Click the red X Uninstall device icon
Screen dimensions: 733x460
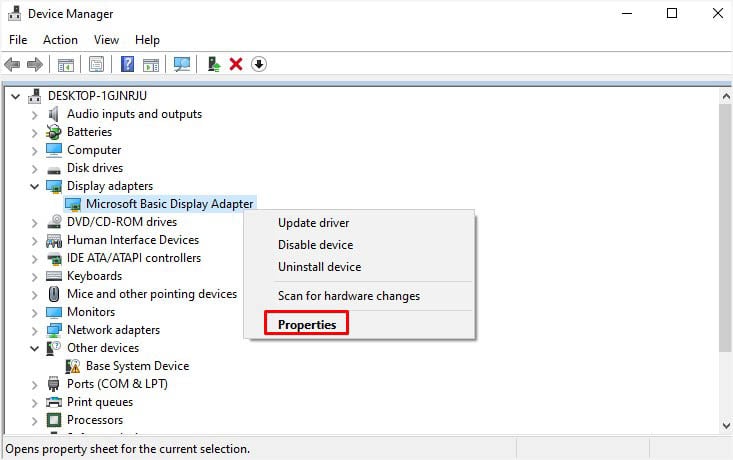tap(236, 64)
